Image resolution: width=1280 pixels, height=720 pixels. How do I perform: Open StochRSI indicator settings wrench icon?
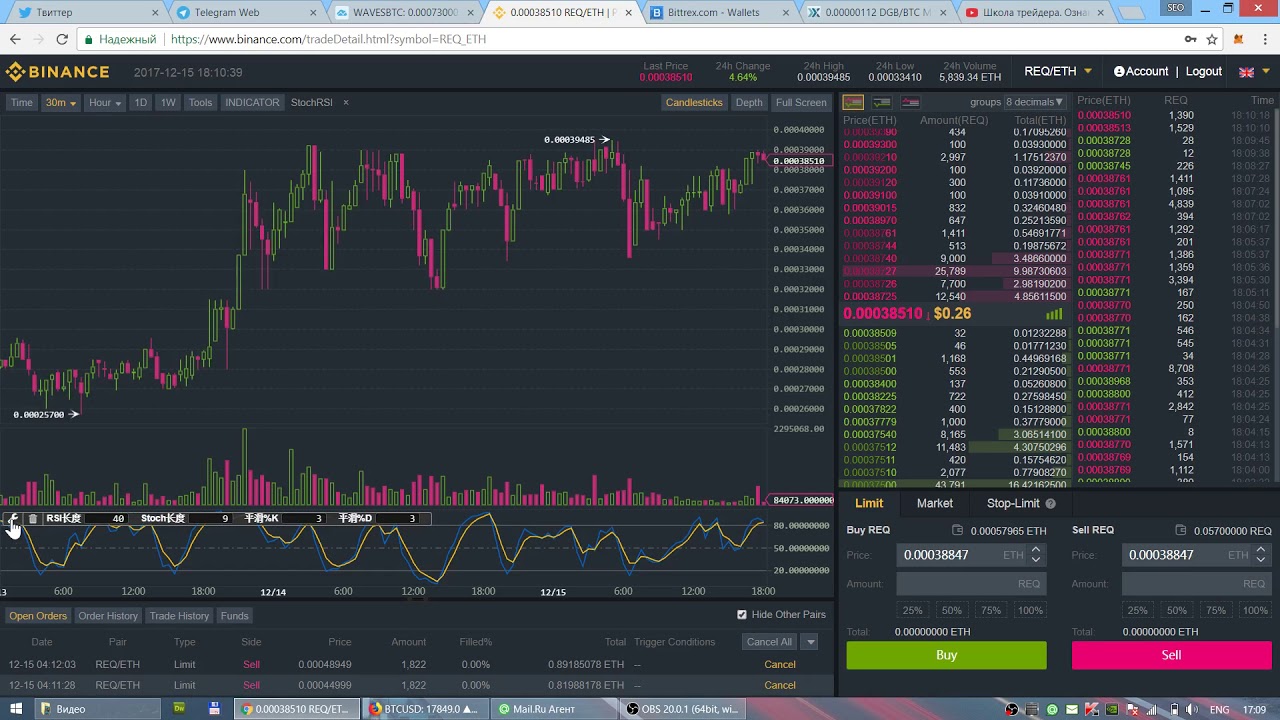14,518
